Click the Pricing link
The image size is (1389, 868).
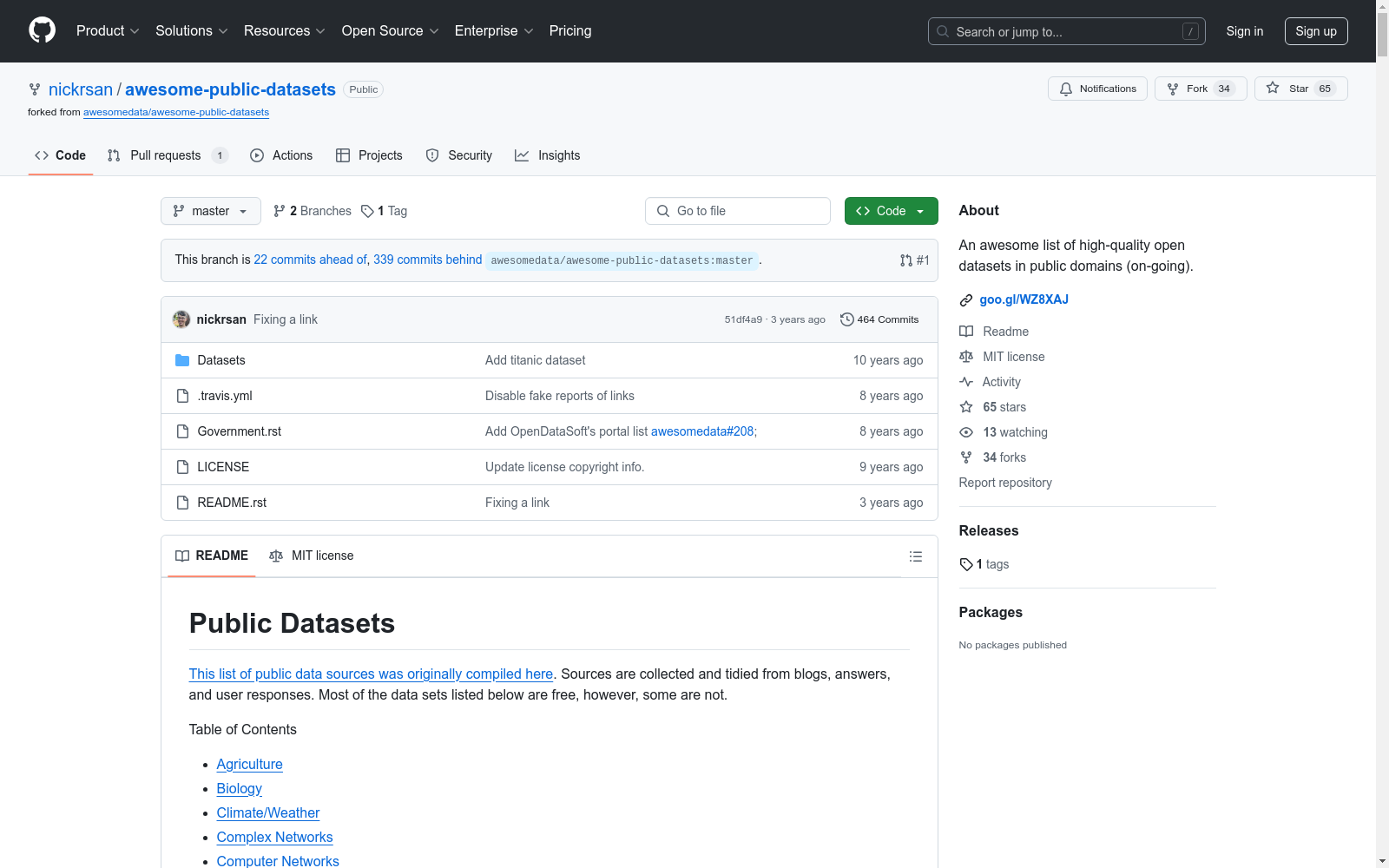[570, 31]
